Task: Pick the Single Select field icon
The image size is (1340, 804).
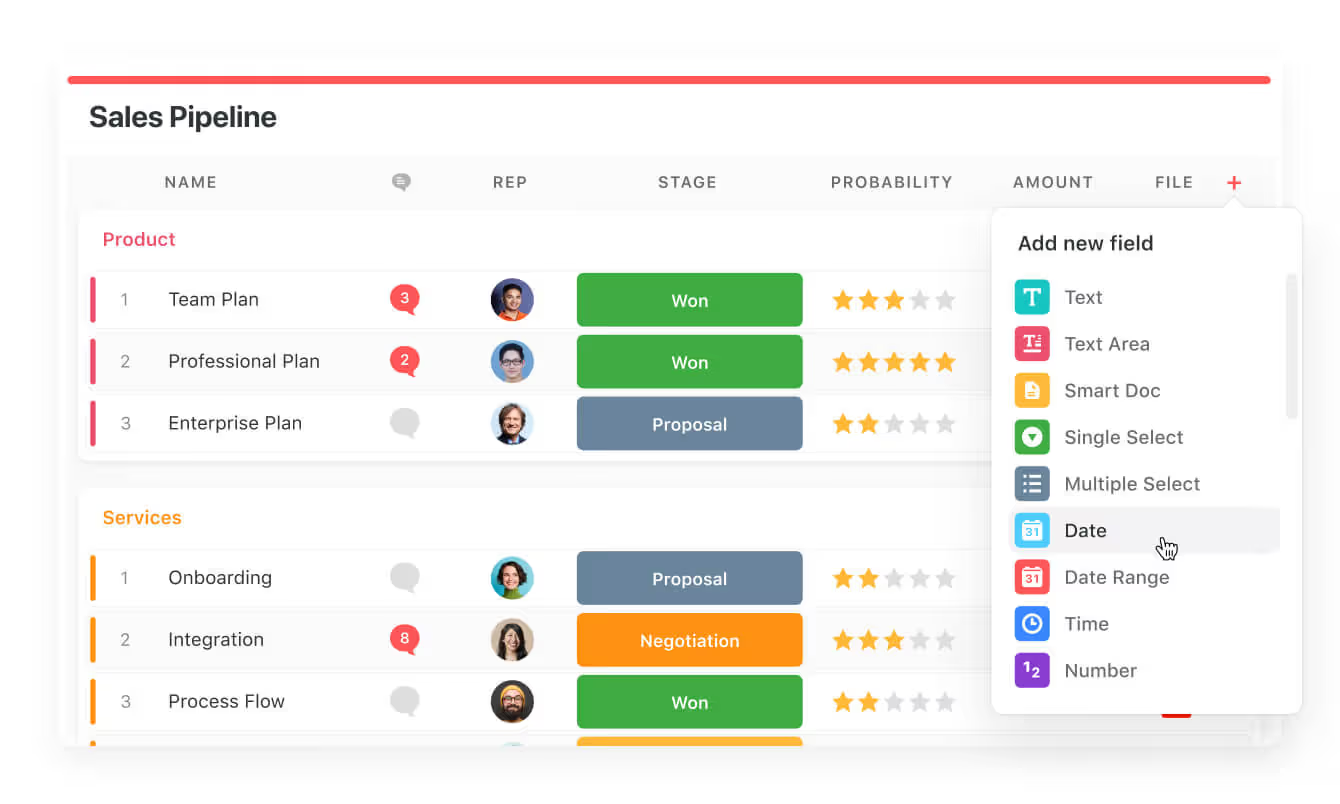Action: [x=1032, y=437]
